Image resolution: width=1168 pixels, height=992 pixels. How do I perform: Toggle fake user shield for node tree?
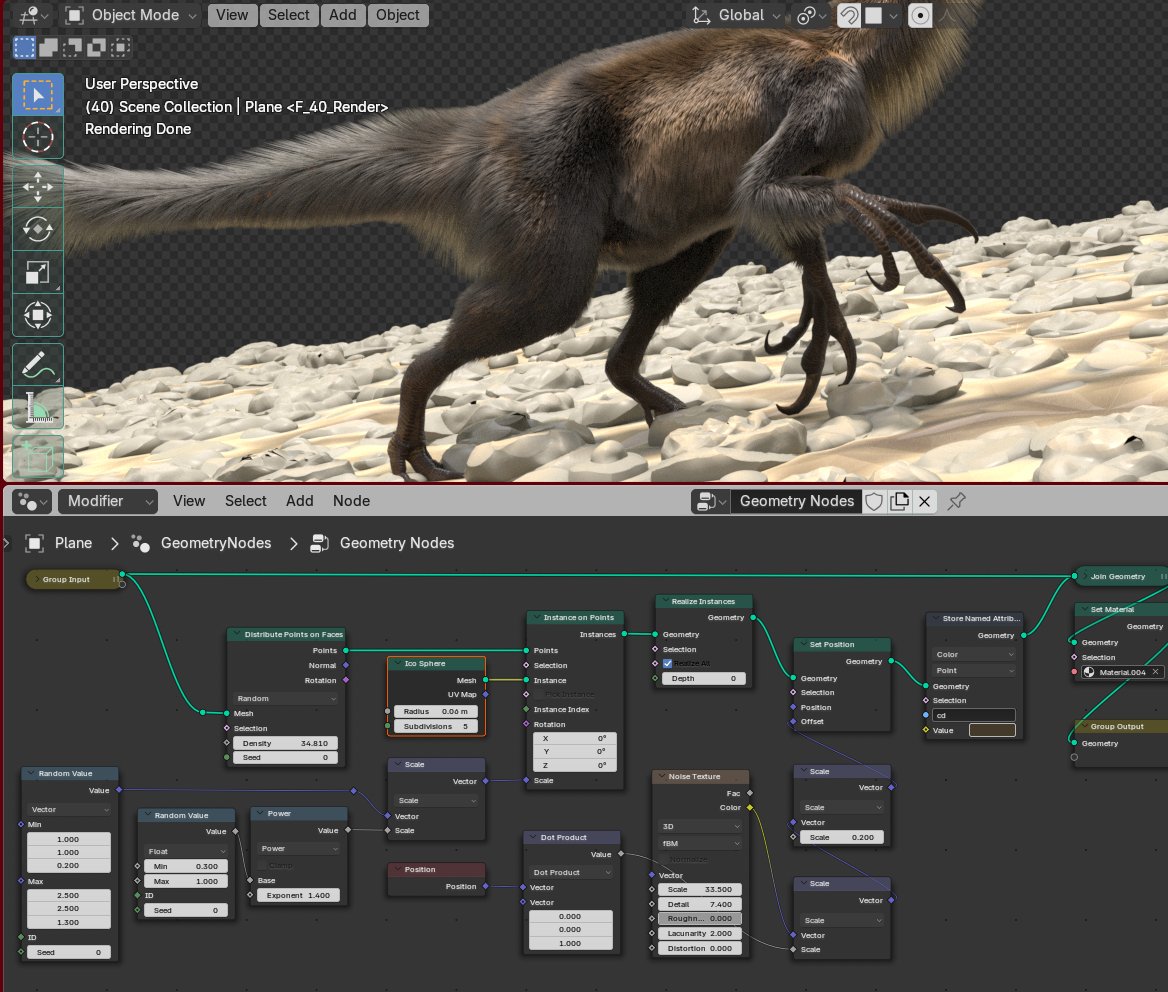pos(875,502)
